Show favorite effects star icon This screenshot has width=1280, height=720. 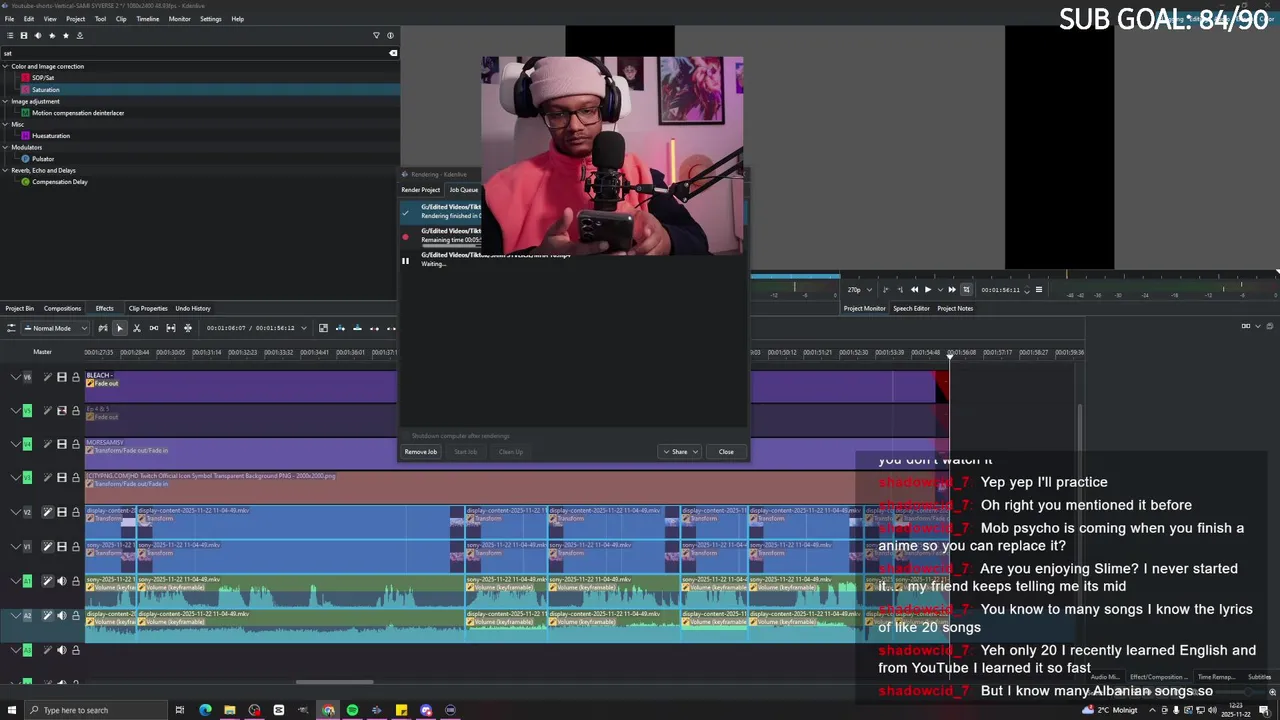coord(66,35)
